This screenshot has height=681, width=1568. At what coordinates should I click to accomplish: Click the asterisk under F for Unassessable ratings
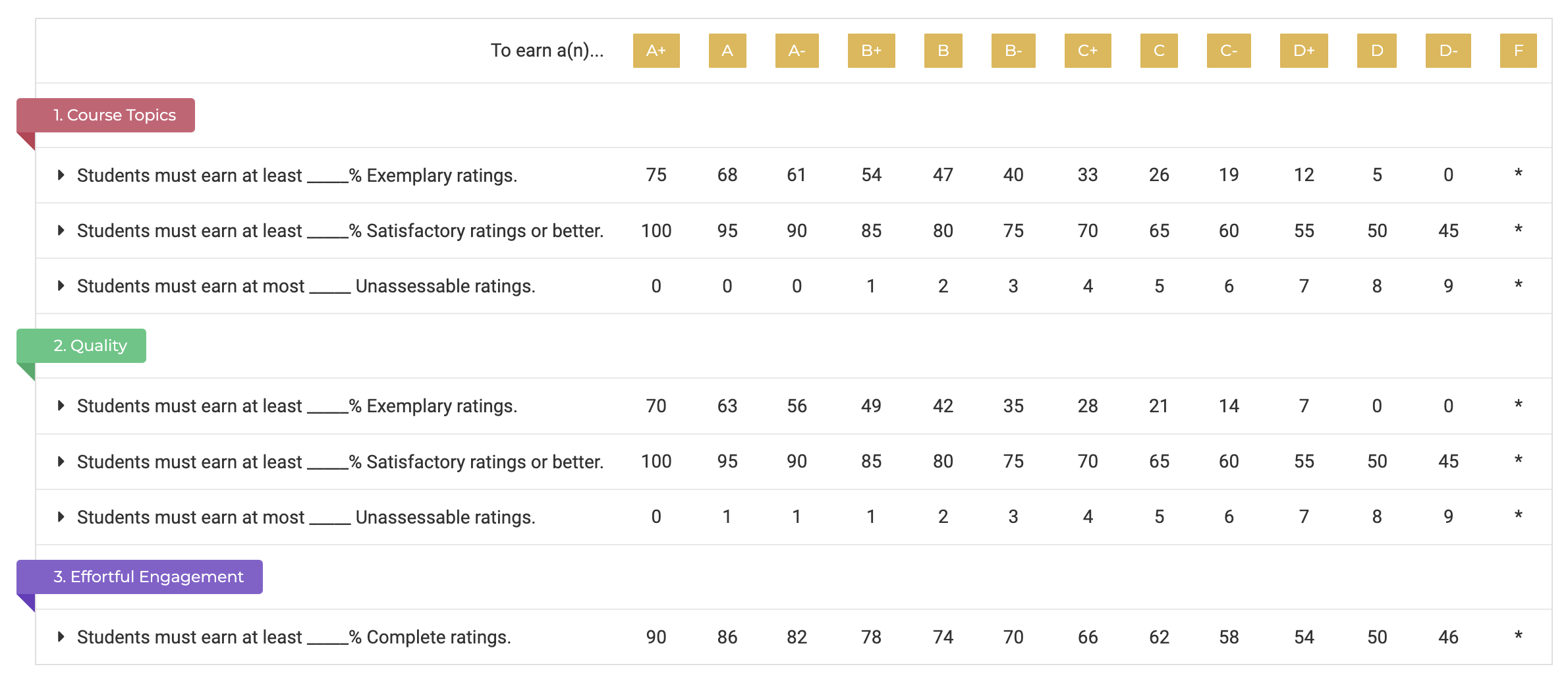[x=1519, y=286]
